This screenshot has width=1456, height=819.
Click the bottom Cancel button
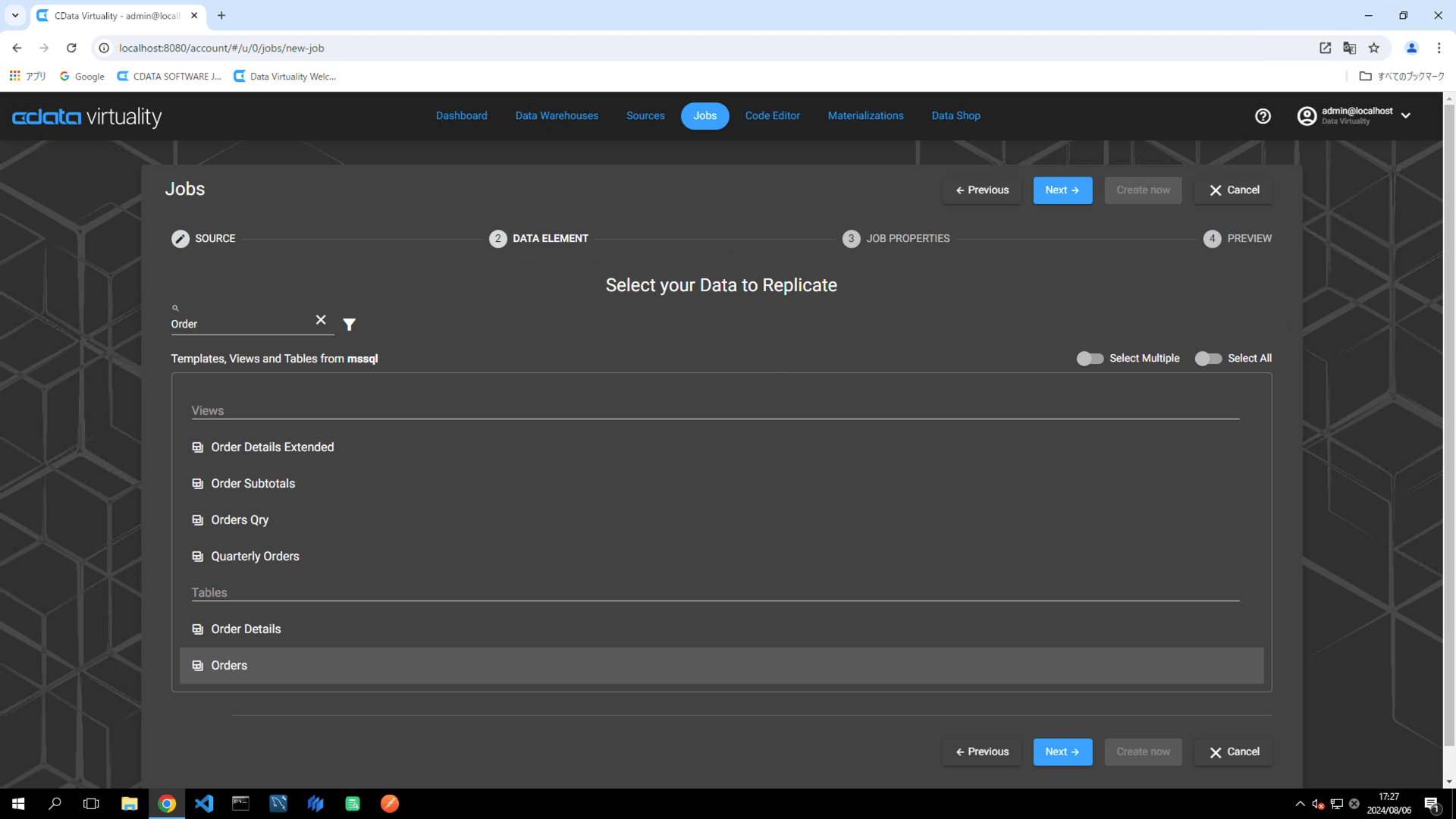tap(1233, 752)
